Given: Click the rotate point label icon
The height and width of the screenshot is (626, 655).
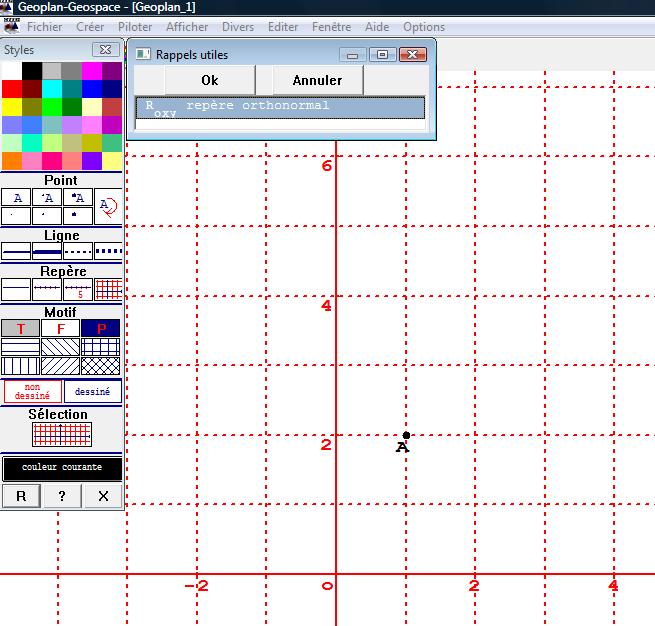Looking at the screenshot, I should click(x=108, y=206).
